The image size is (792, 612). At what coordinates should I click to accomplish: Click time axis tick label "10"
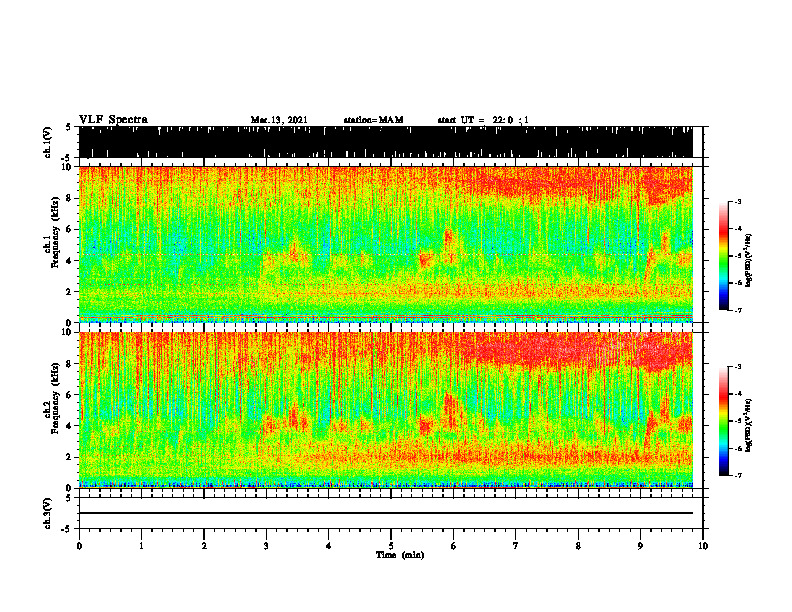point(703,546)
